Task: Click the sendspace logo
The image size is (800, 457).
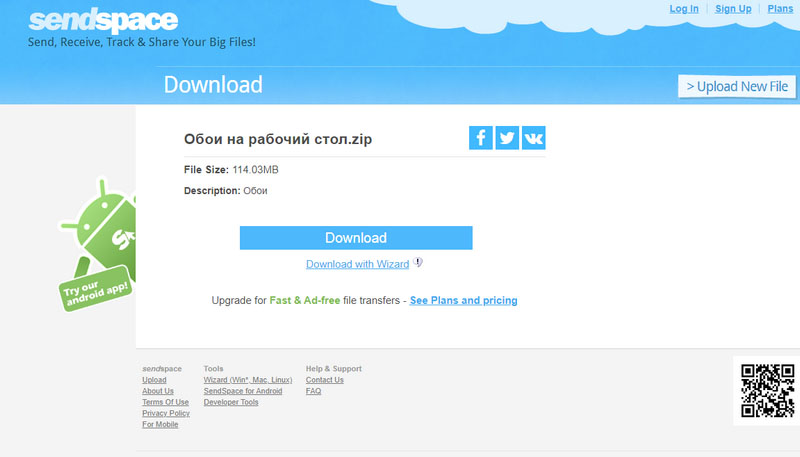Action: (103, 20)
